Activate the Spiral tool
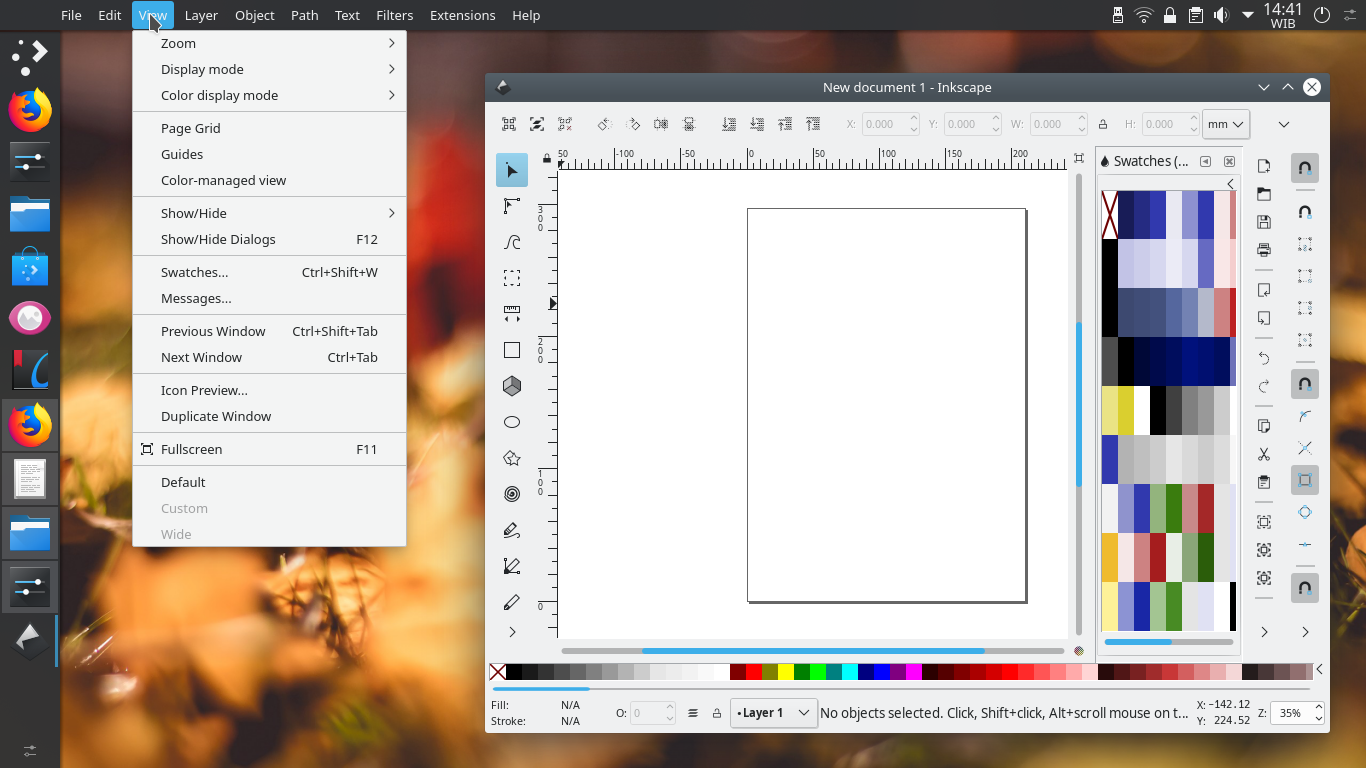1366x768 pixels. point(511,494)
